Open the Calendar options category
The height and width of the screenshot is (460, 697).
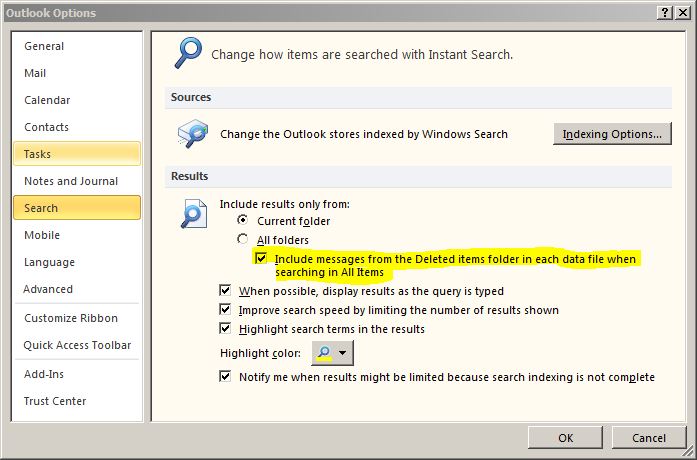[x=77, y=100]
